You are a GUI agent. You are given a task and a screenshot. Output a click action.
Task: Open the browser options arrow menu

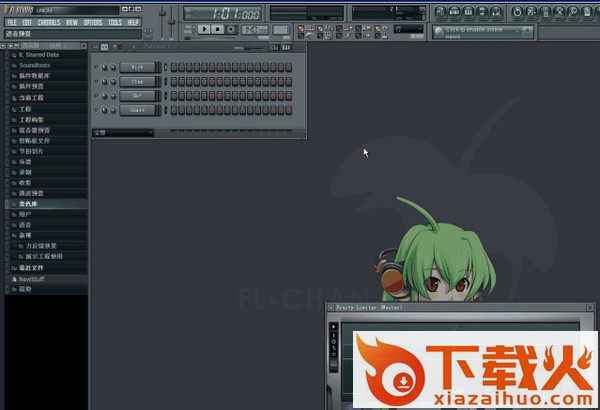[x=3, y=46]
